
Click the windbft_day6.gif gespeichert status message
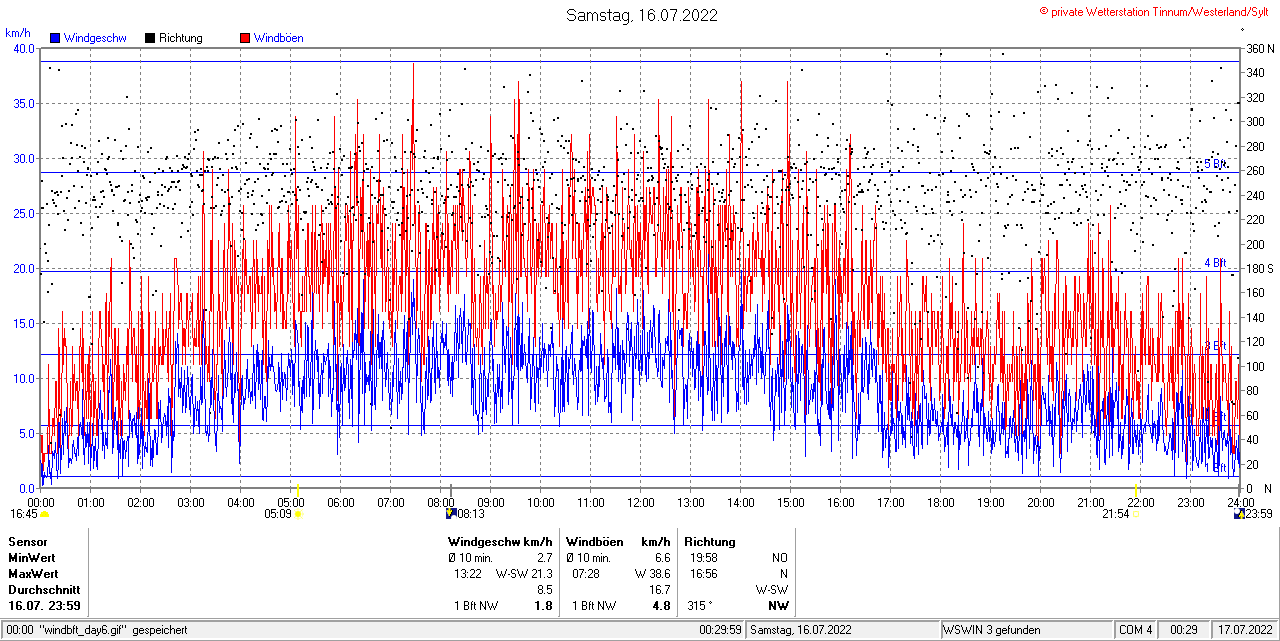click(x=113, y=630)
